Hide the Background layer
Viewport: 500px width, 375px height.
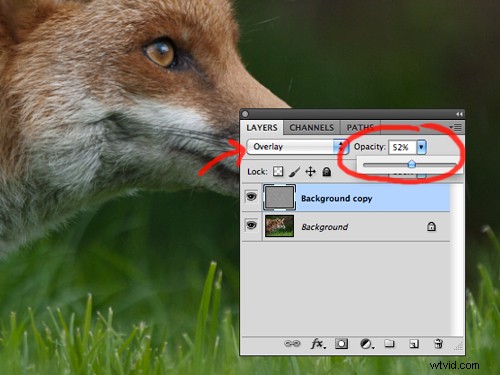(x=251, y=225)
